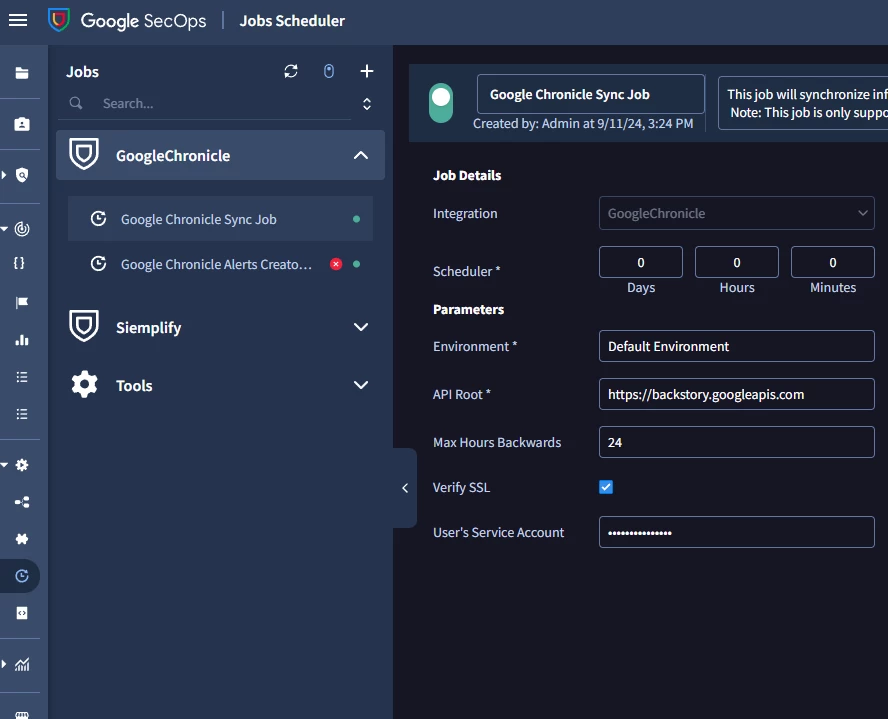
Task: Toggle the Google Chronicle Sync Job enabled switch
Action: [x=441, y=103]
